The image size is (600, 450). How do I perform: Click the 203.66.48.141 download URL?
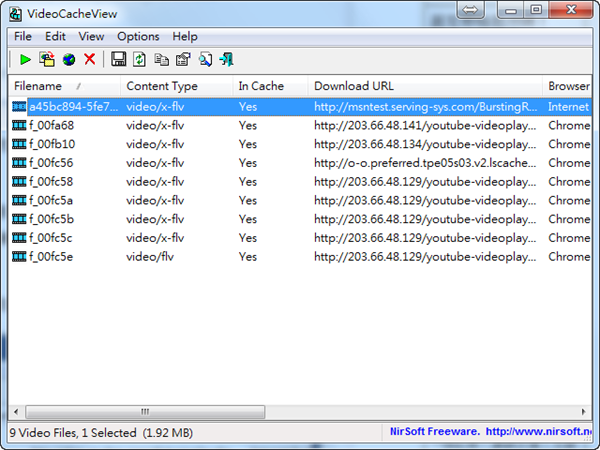425,125
